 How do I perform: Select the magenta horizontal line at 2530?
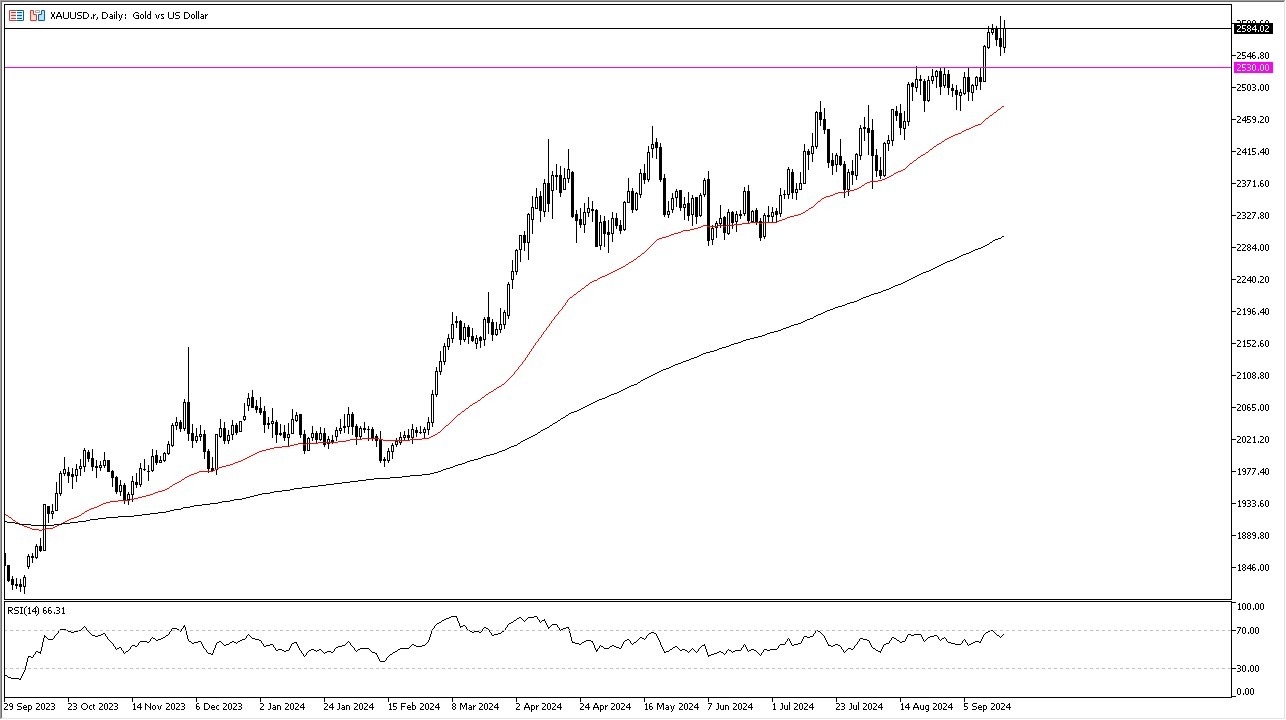pyautogui.click(x=617, y=68)
